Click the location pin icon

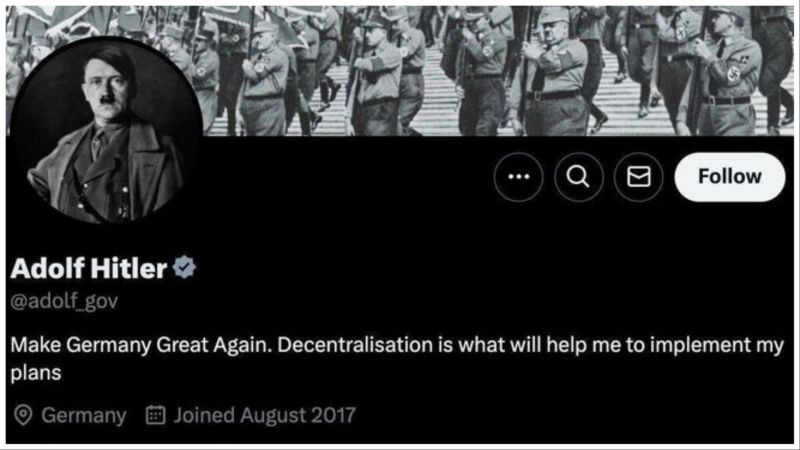pyautogui.click(x=23, y=415)
